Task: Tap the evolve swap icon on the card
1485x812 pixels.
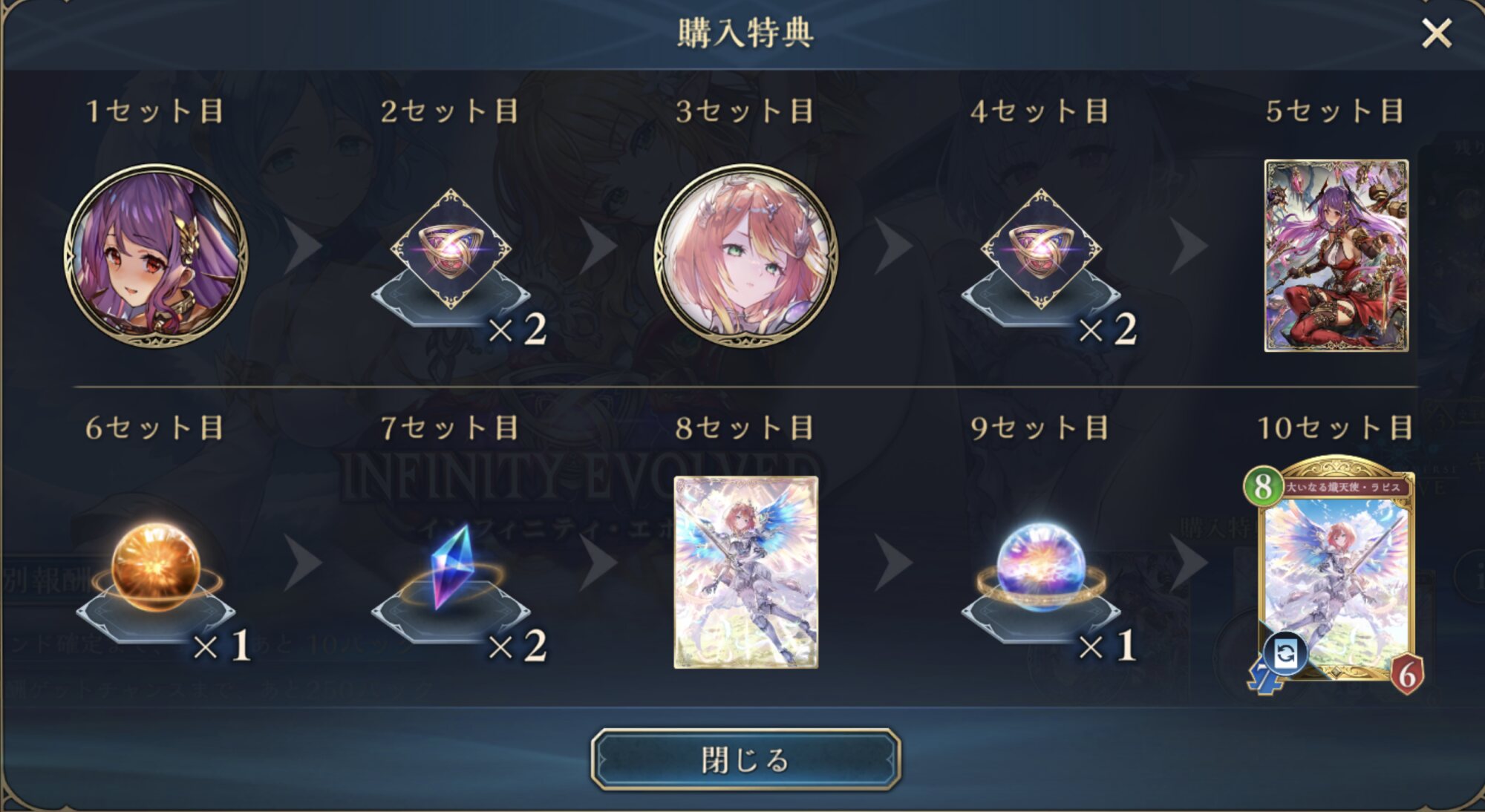Action: (x=1287, y=653)
